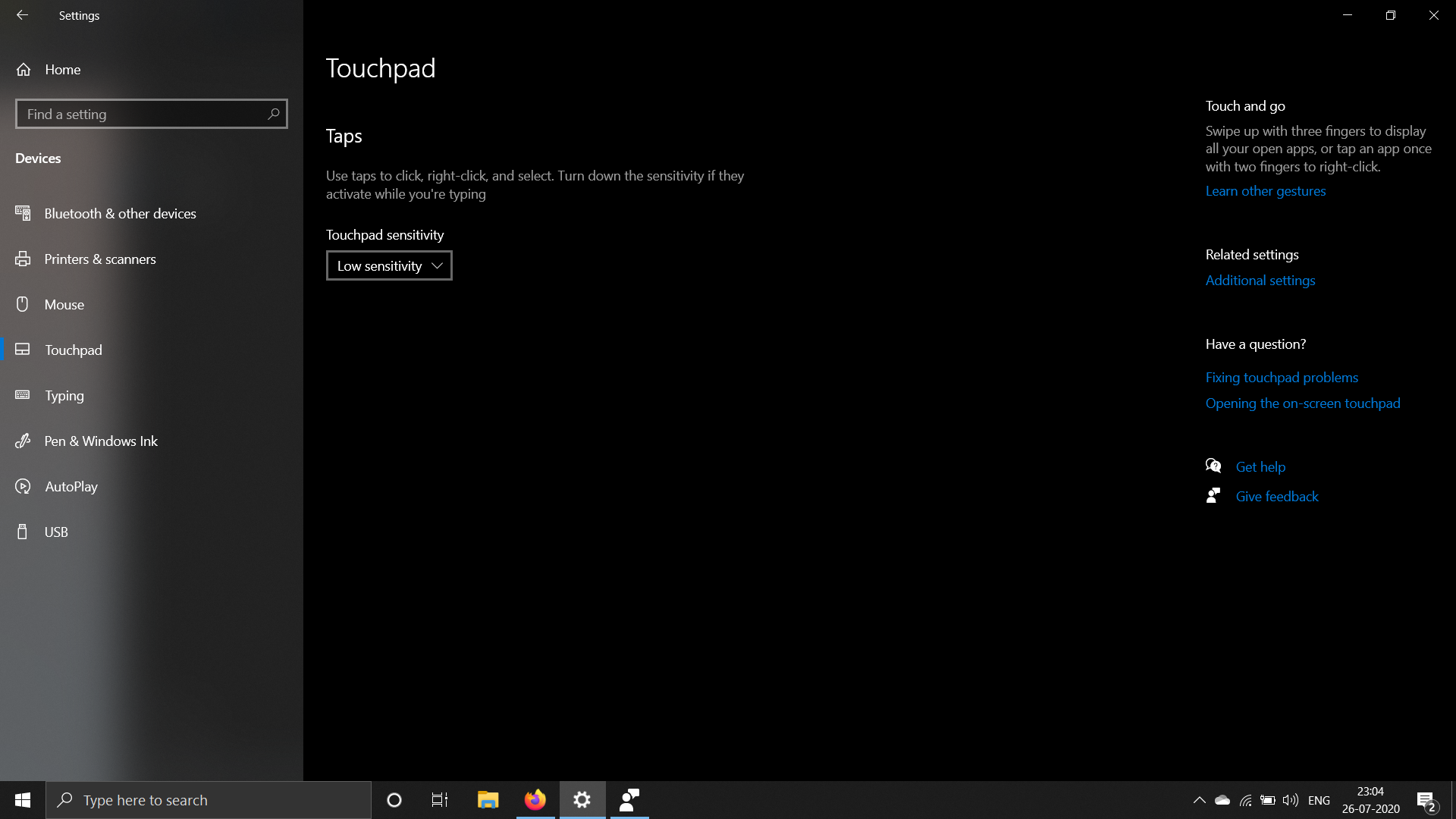Image resolution: width=1456 pixels, height=819 pixels.
Task: Select Bluetooth & other devices
Action: [x=120, y=214]
